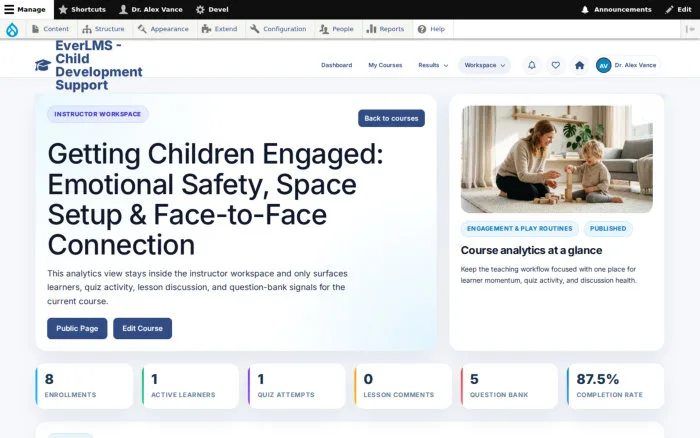Click the Engagement & Play Routines tag

520,229
